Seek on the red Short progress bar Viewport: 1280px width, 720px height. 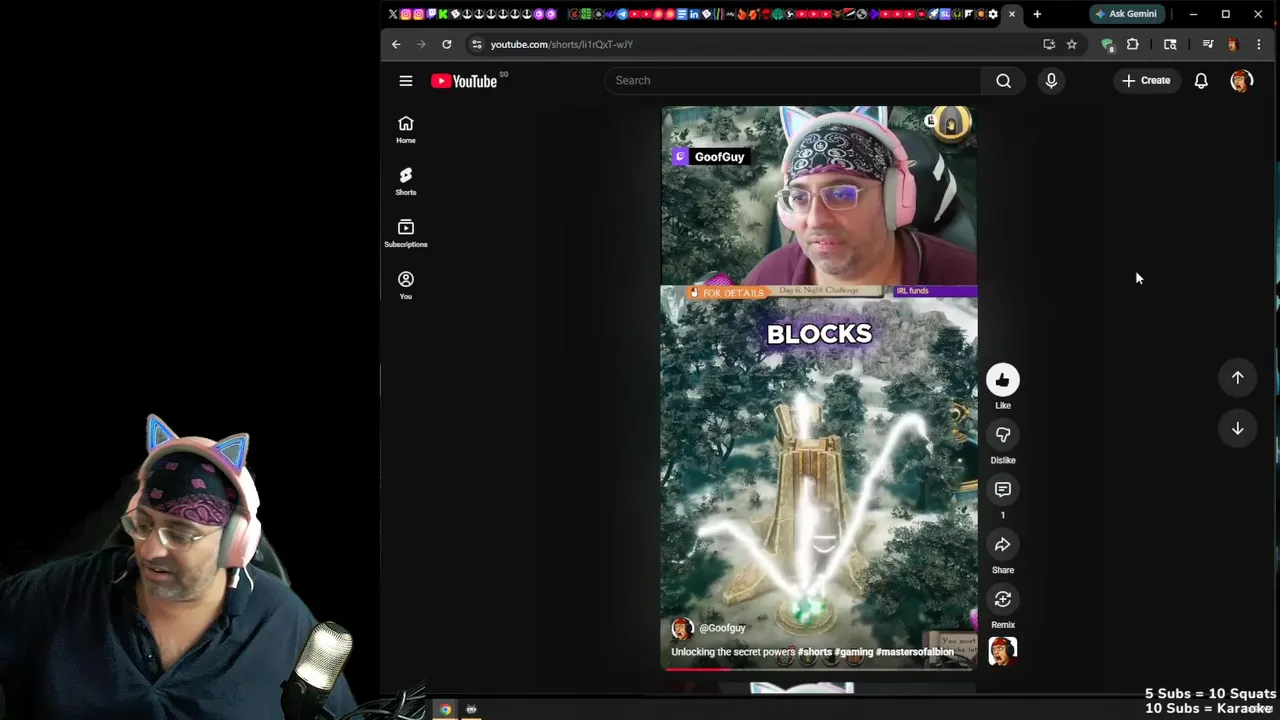(x=818, y=668)
